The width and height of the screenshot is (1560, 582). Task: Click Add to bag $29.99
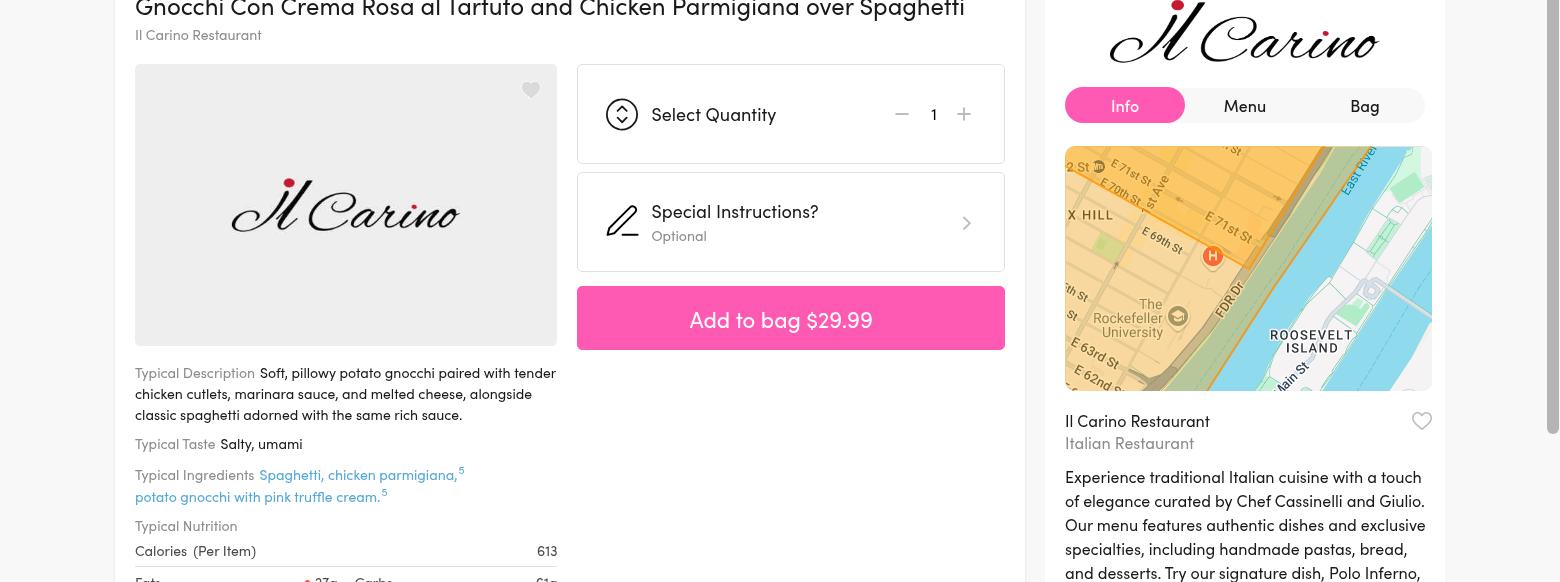pyautogui.click(x=790, y=319)
